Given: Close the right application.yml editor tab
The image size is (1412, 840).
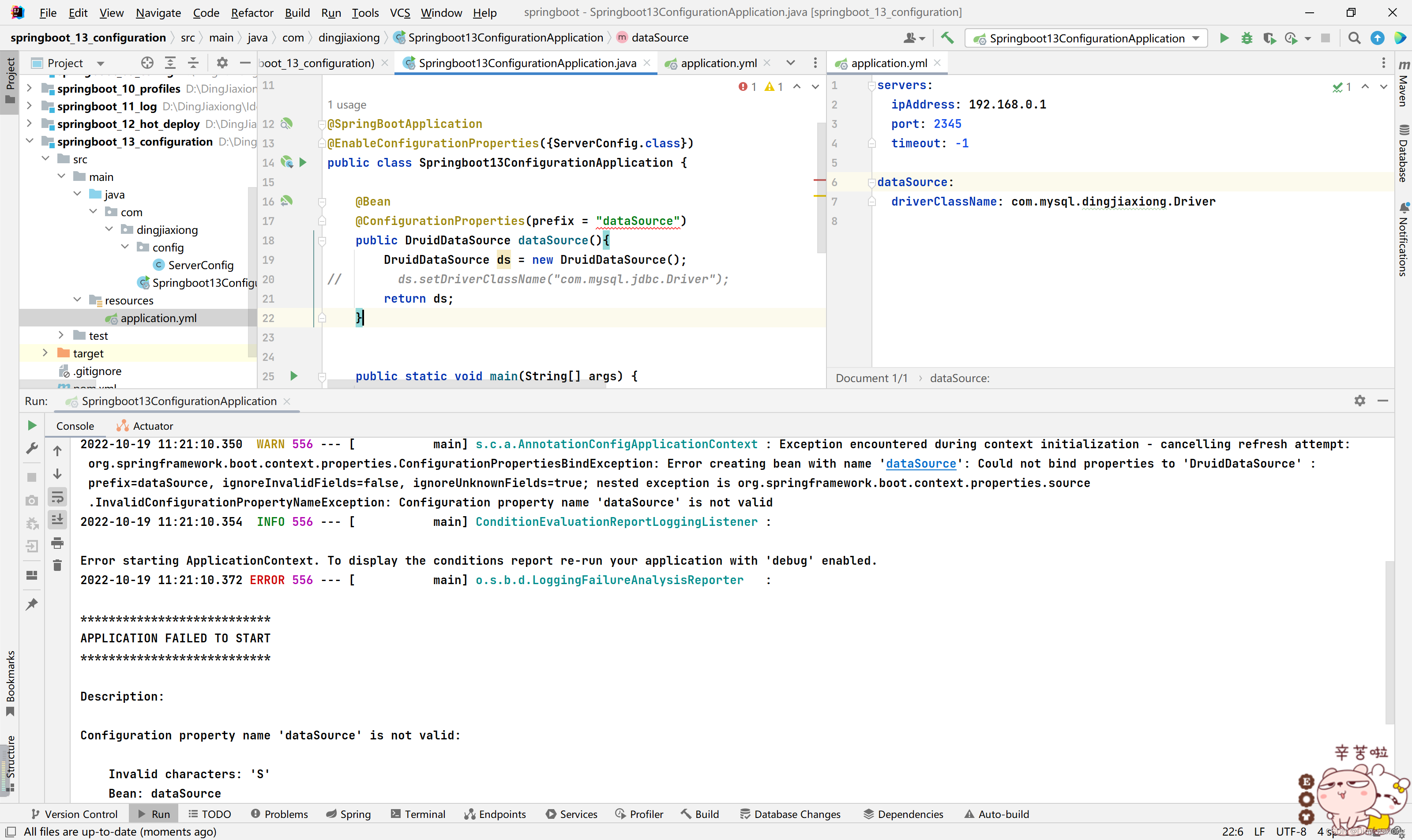Looking at the screenshot, I should click(x=937, y=63).
